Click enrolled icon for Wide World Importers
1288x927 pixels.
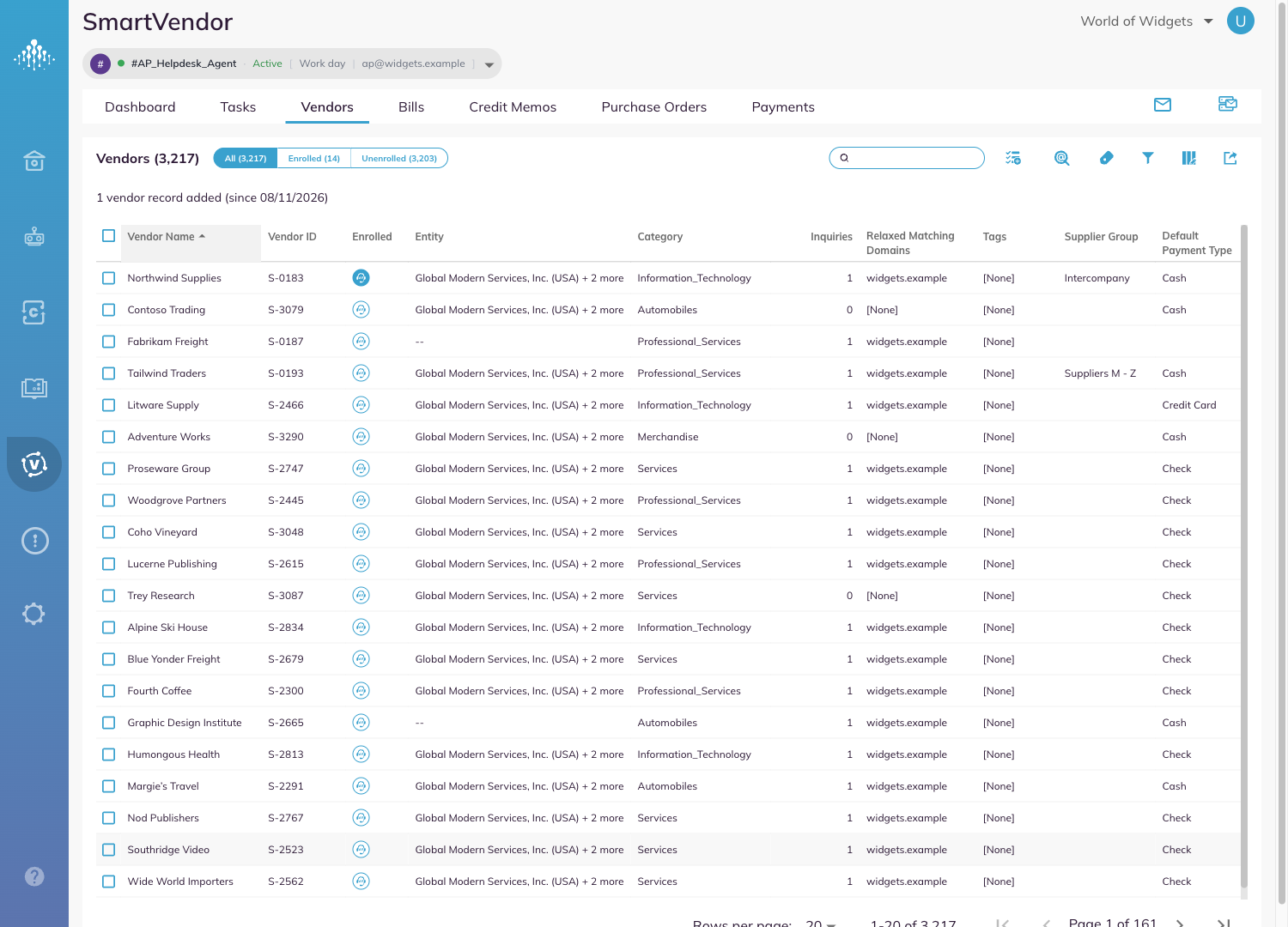coord(361,882)
